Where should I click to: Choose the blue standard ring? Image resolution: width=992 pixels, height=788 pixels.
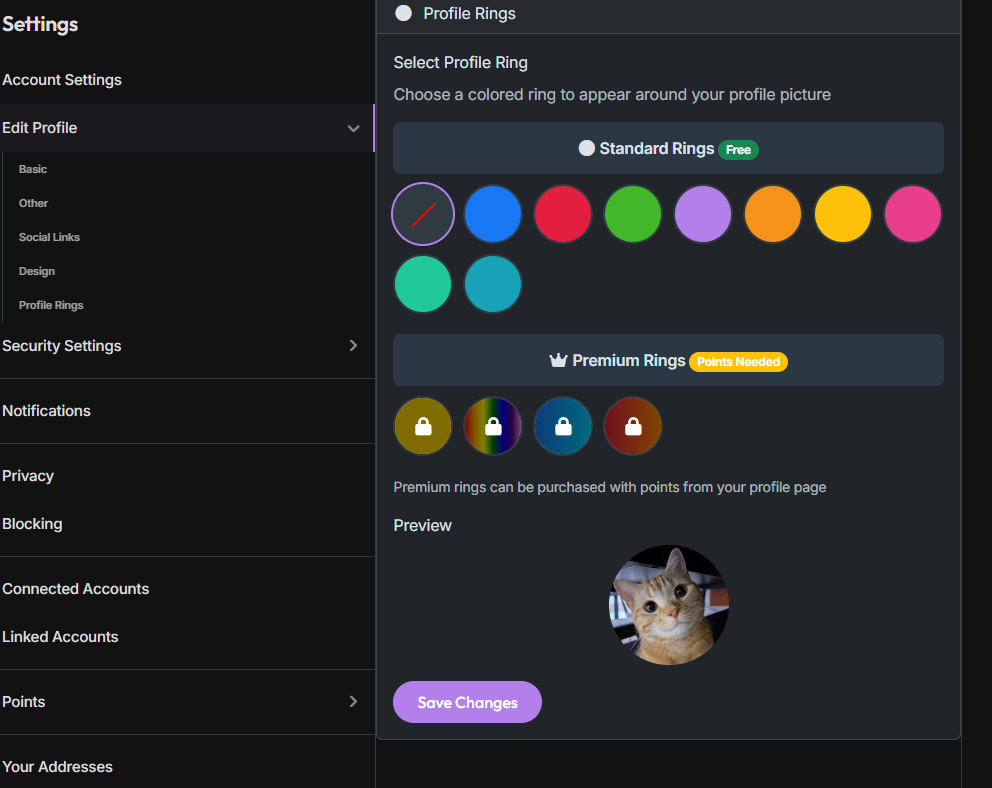pyautogui.click(x=493, y=214)
